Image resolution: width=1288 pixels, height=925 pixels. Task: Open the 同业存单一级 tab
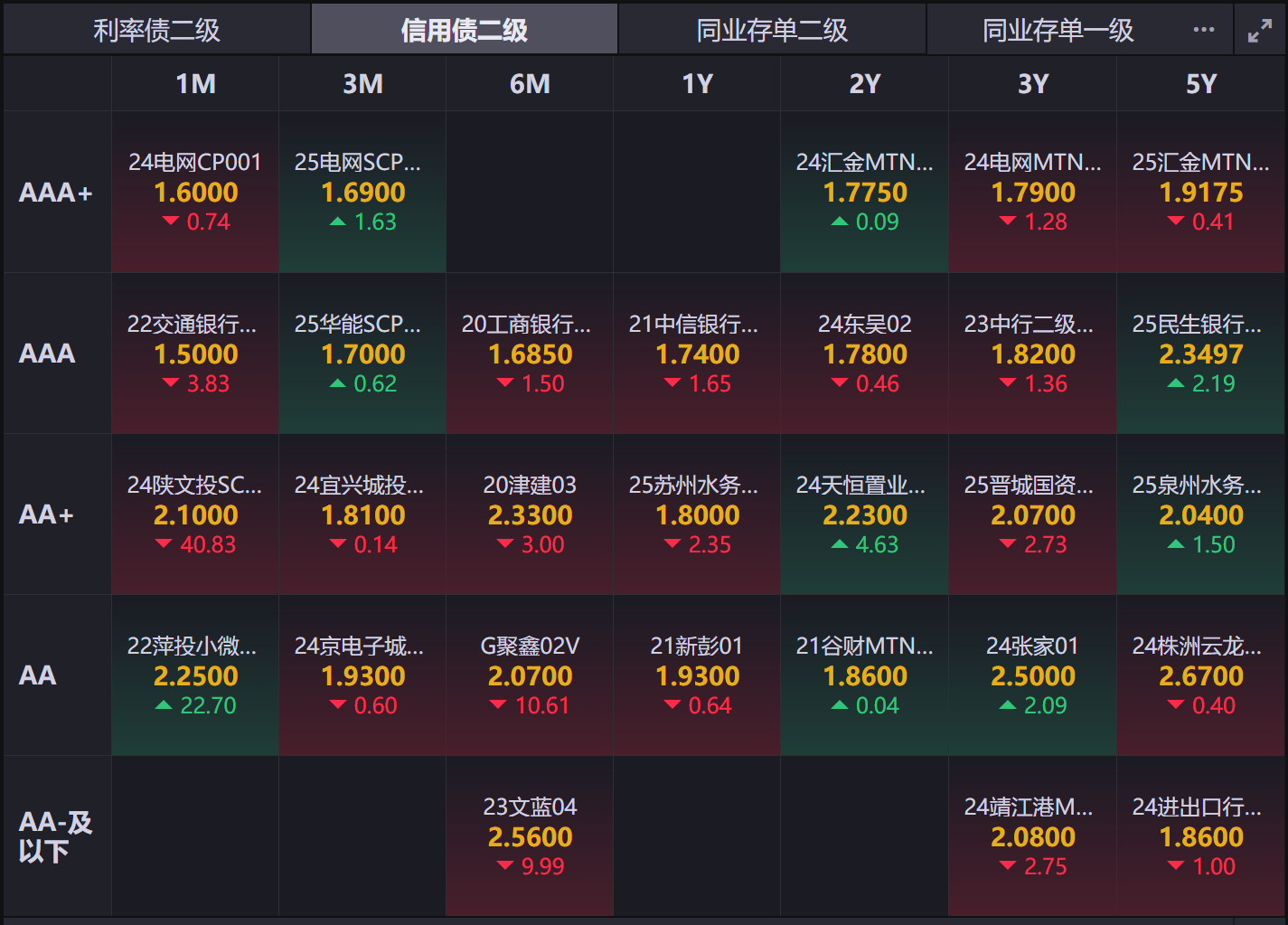(x=1058, y=30)
